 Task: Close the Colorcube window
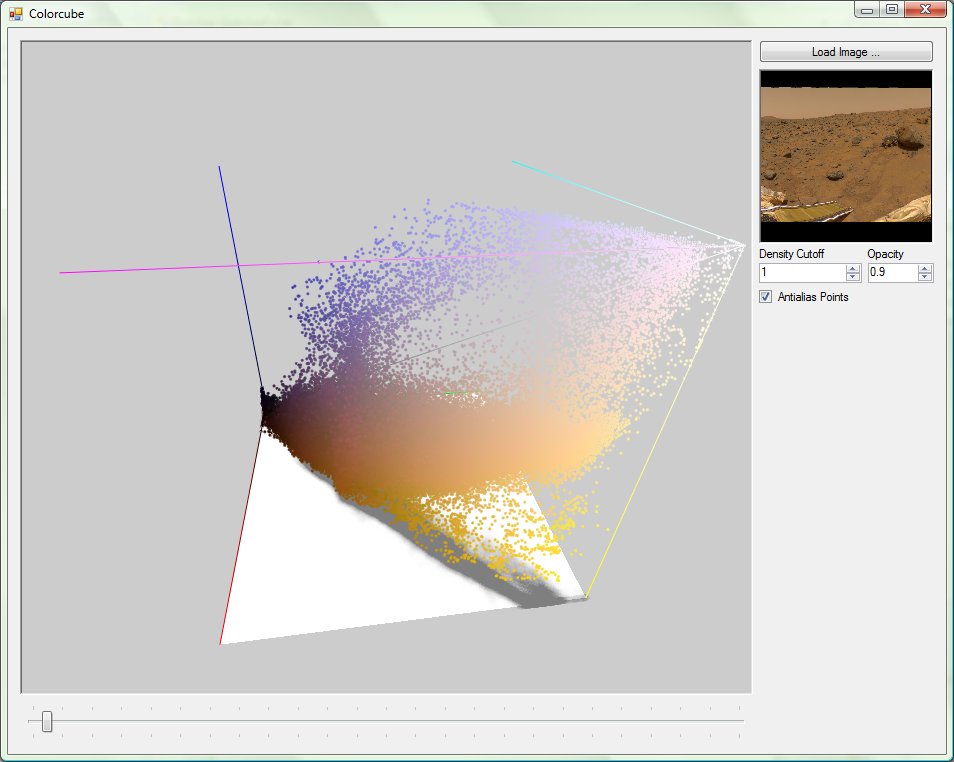point(925,10)
